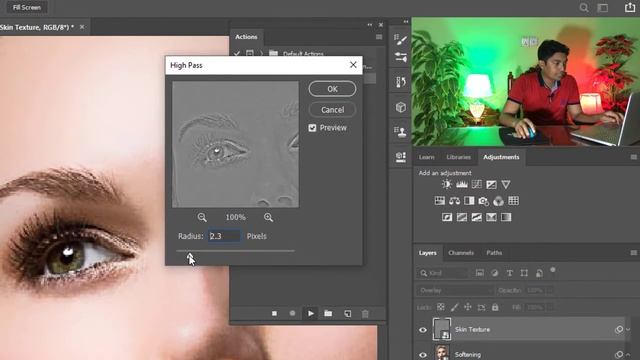Open the 3D panel cube icon
Screen dimensions: 640x360
[400, 107]
